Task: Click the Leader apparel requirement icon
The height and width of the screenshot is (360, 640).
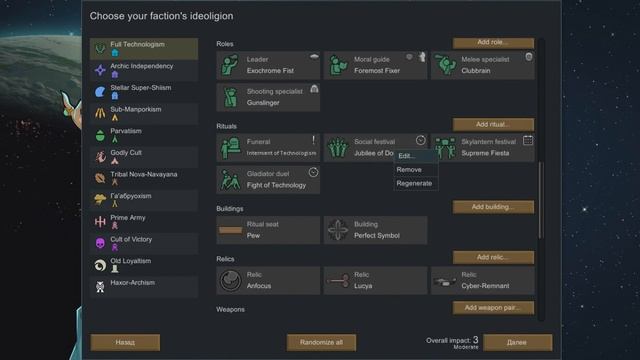Action: (314, 57)
